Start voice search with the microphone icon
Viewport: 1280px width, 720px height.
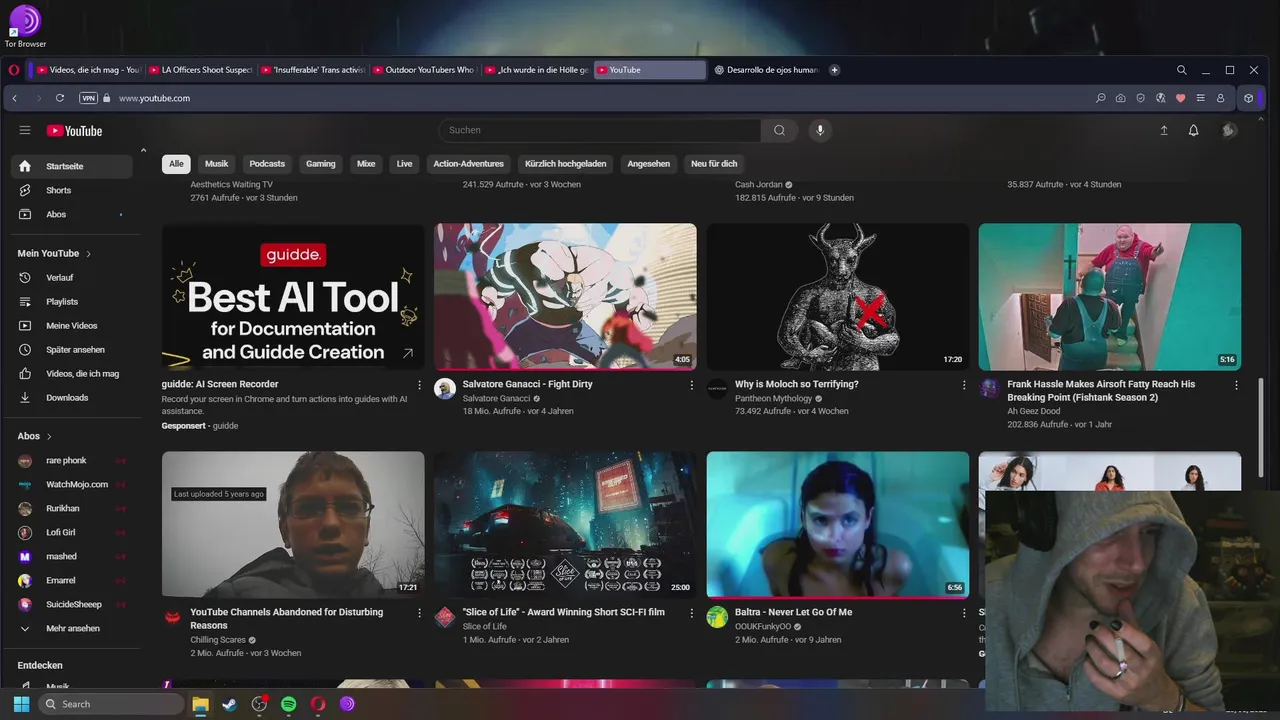pos(820,130)
